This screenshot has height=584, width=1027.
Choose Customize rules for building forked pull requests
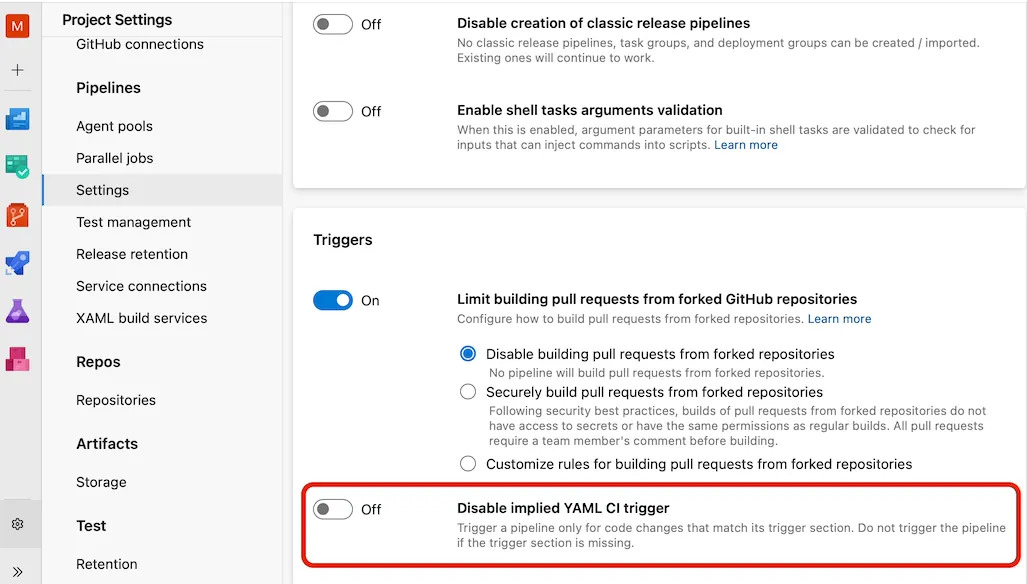coord(467,463)
